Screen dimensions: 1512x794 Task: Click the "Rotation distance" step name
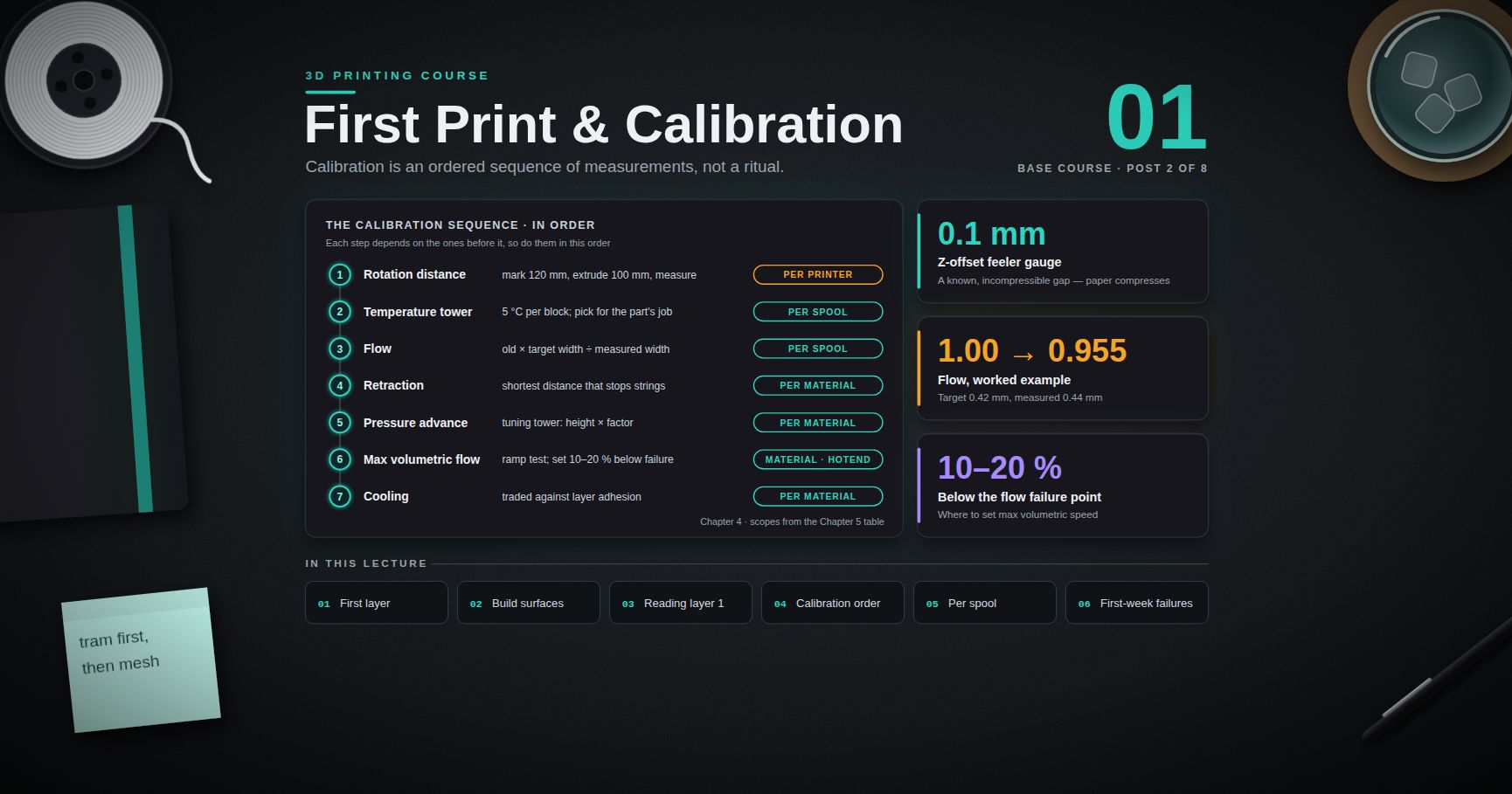[x=414, y=274]
